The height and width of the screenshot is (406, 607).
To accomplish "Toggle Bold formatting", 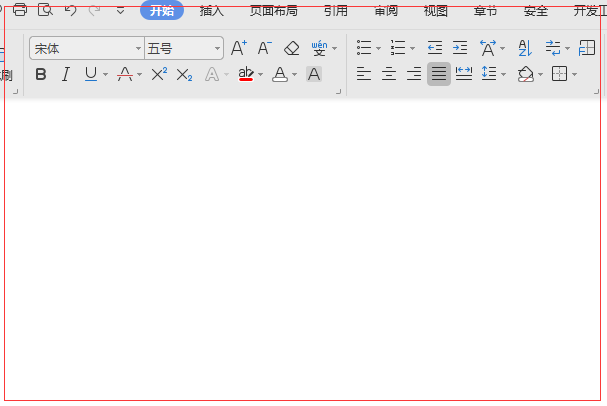I will [41, 74].
